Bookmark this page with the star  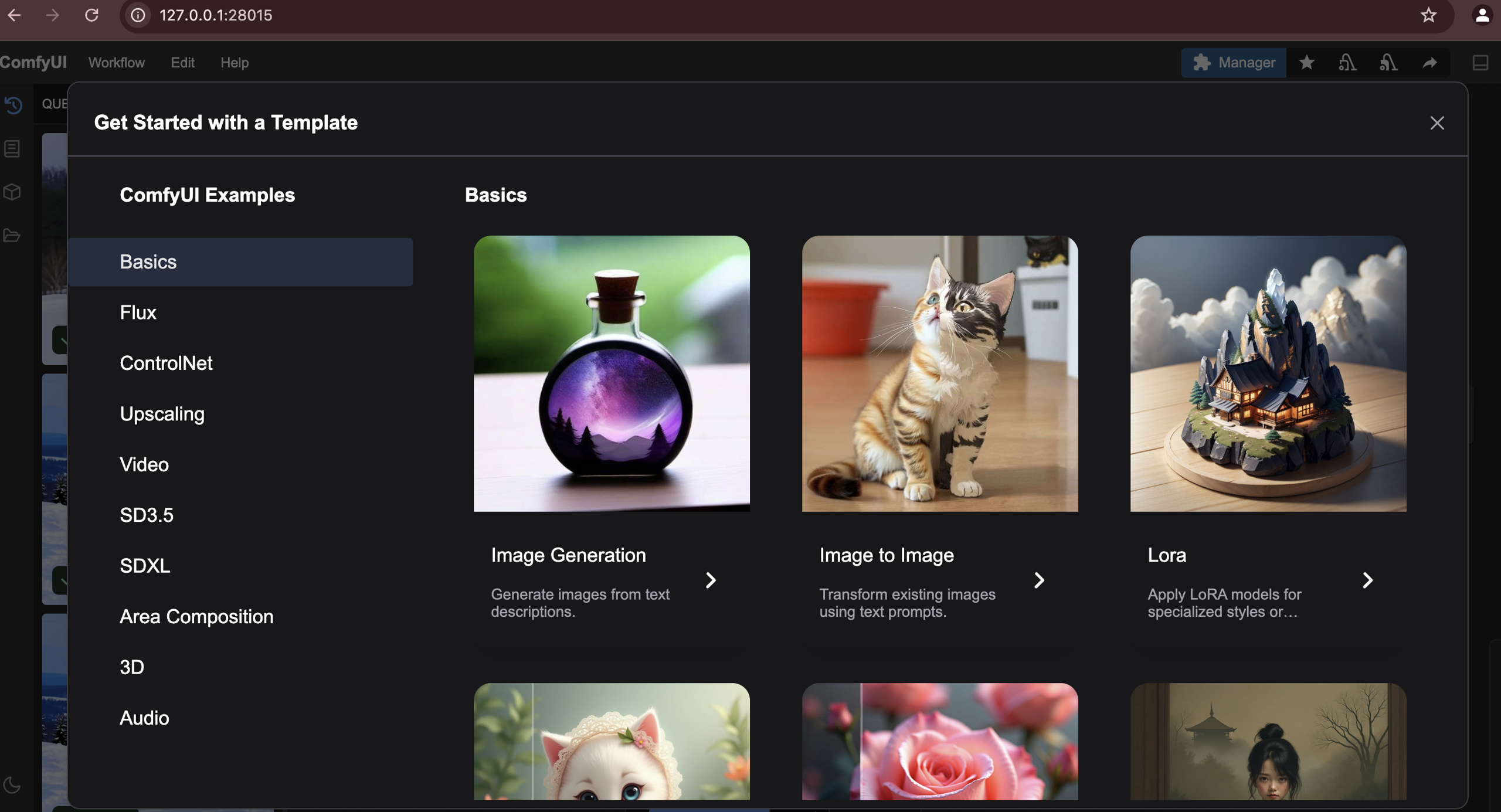click(x=1428, y=15)
